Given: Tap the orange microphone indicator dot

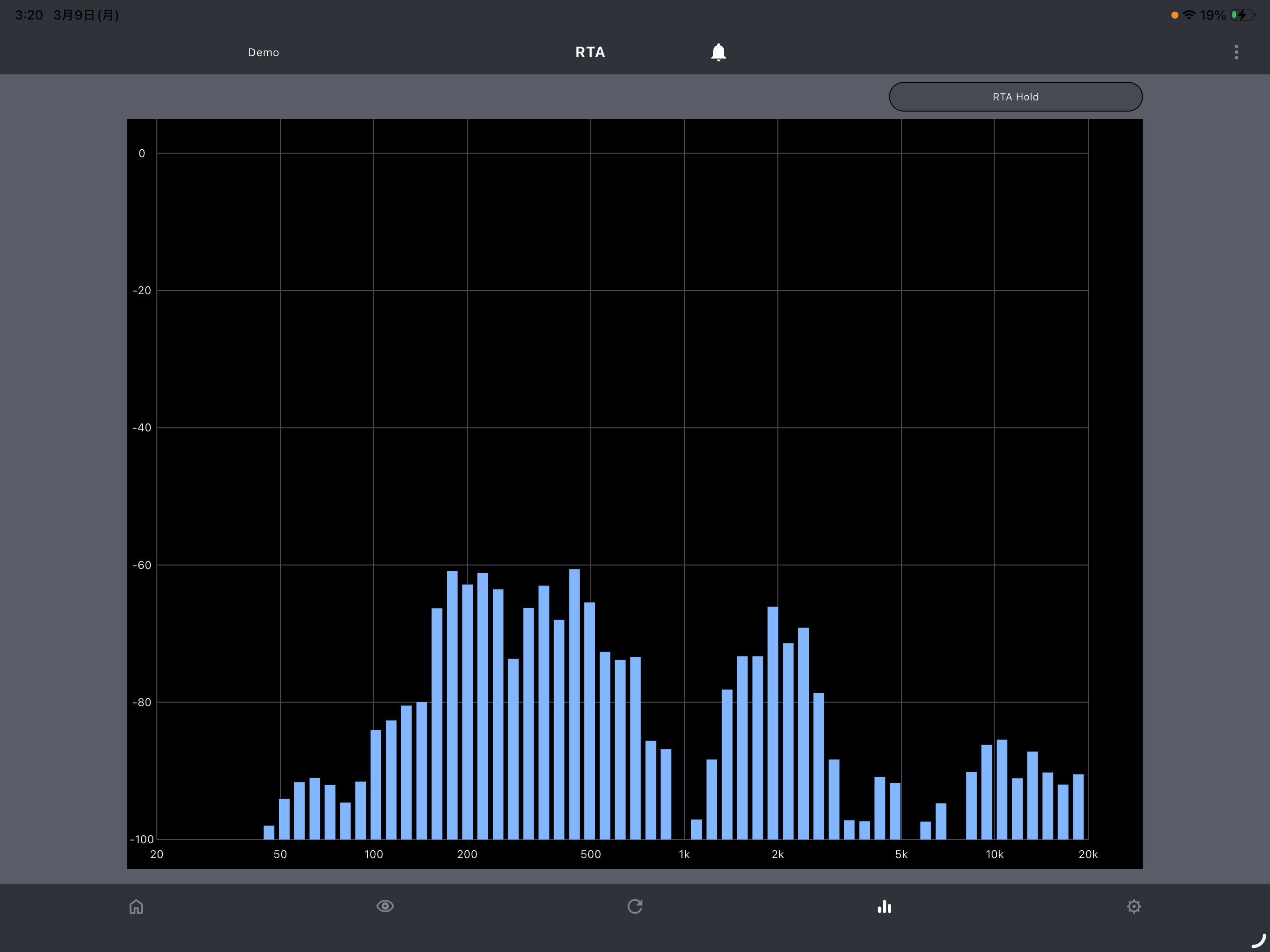Looking at the screenshot, I should coord(1175,15).
